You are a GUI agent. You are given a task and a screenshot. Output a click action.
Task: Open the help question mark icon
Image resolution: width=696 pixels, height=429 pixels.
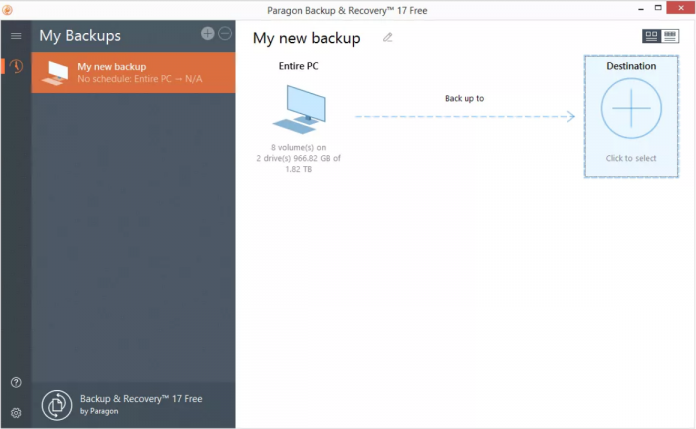click(x=16, y=382)
